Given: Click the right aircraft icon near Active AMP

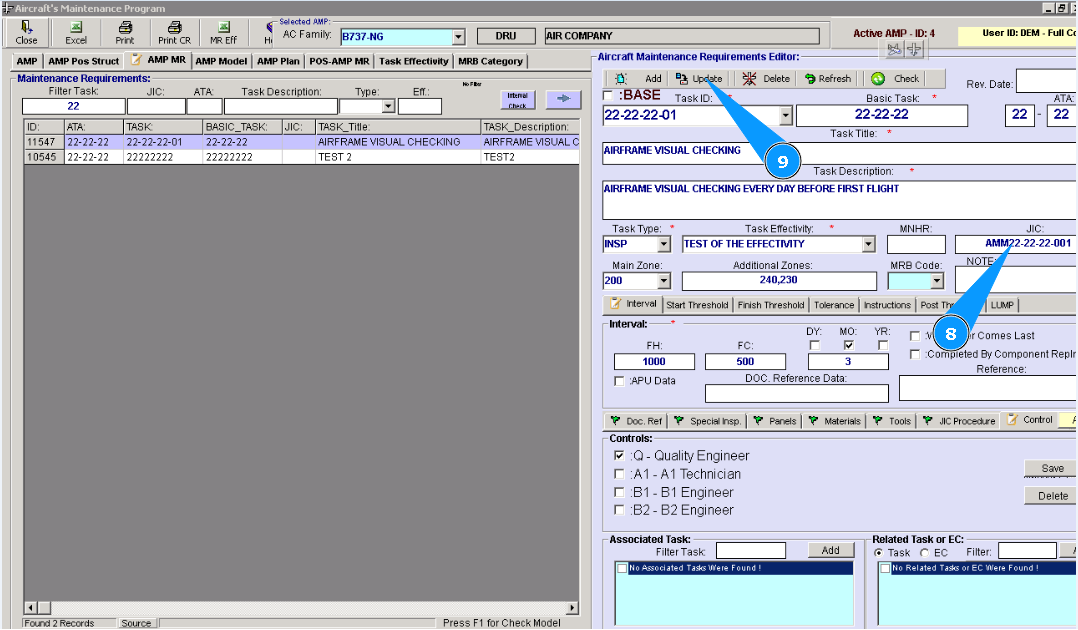Looking at the screenshot, I should [914, 50].
